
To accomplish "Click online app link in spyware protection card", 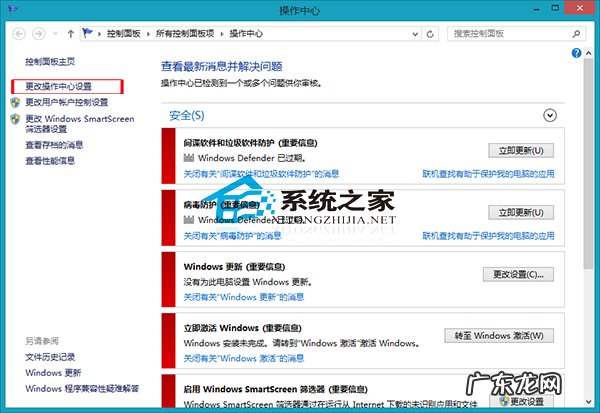I will tap(488, 174).
